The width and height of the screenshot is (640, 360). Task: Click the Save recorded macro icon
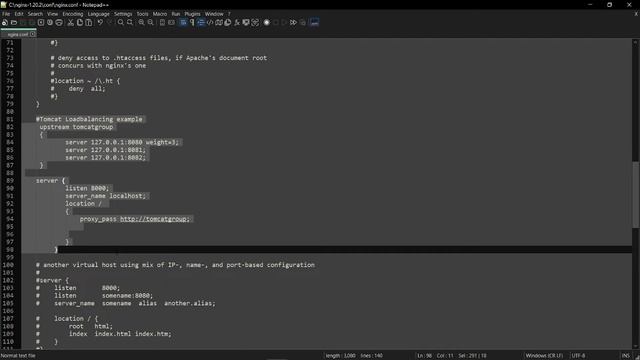tap(302, 22)
